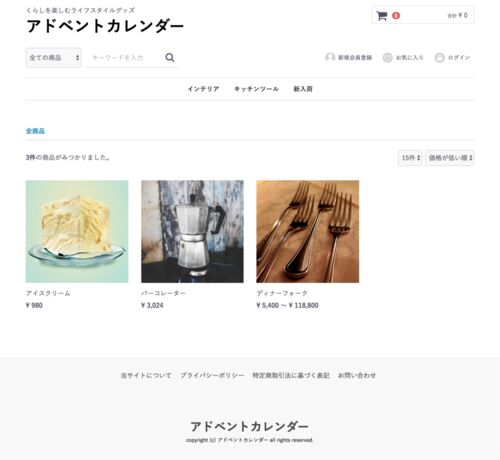
Task: Expand the 15件 items-per-page dropdown
Action: click(x=410, y=158)
